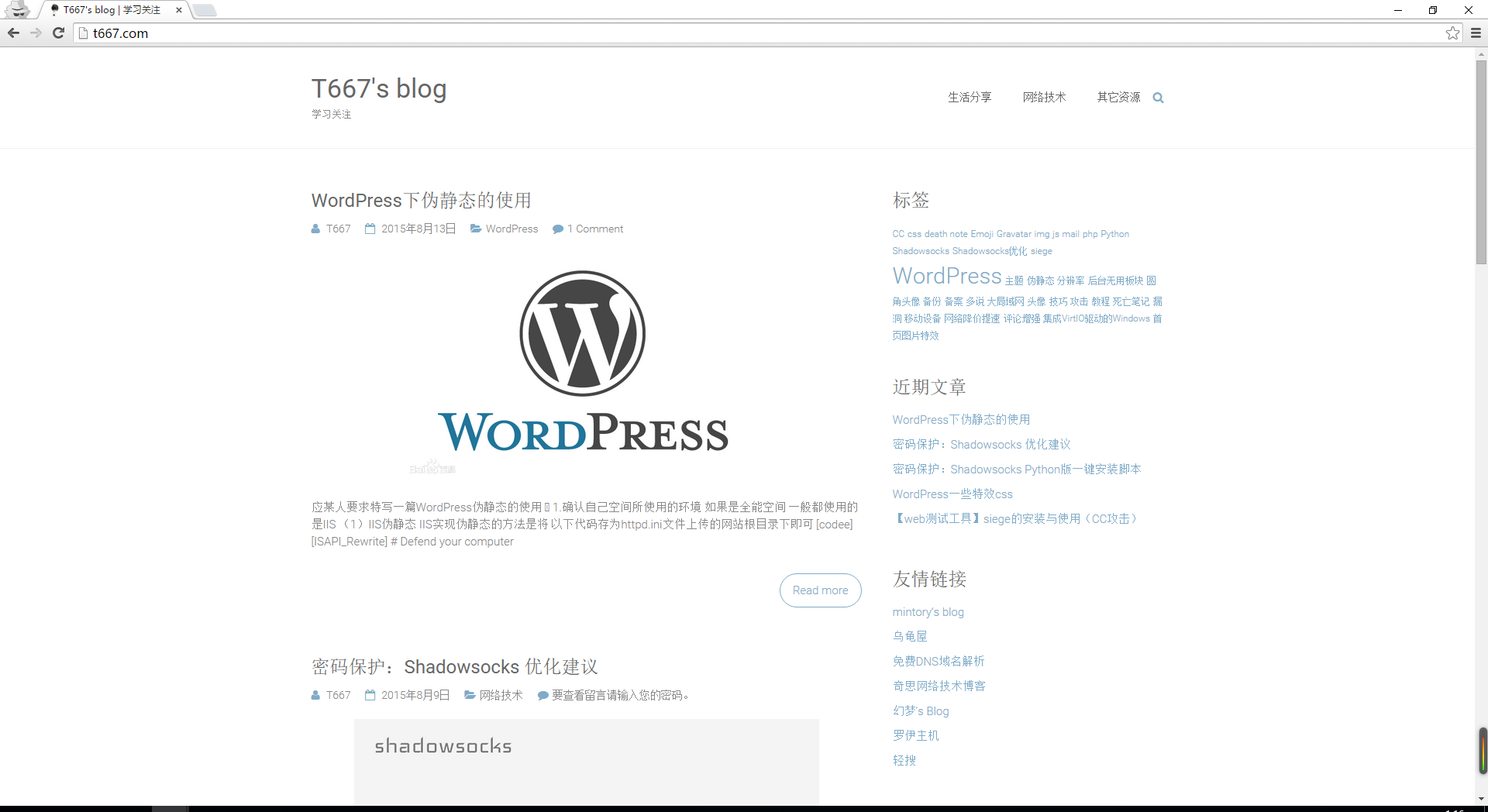Click the author icon under WordPress下伪静态的使用

click(x=315, y=229)
